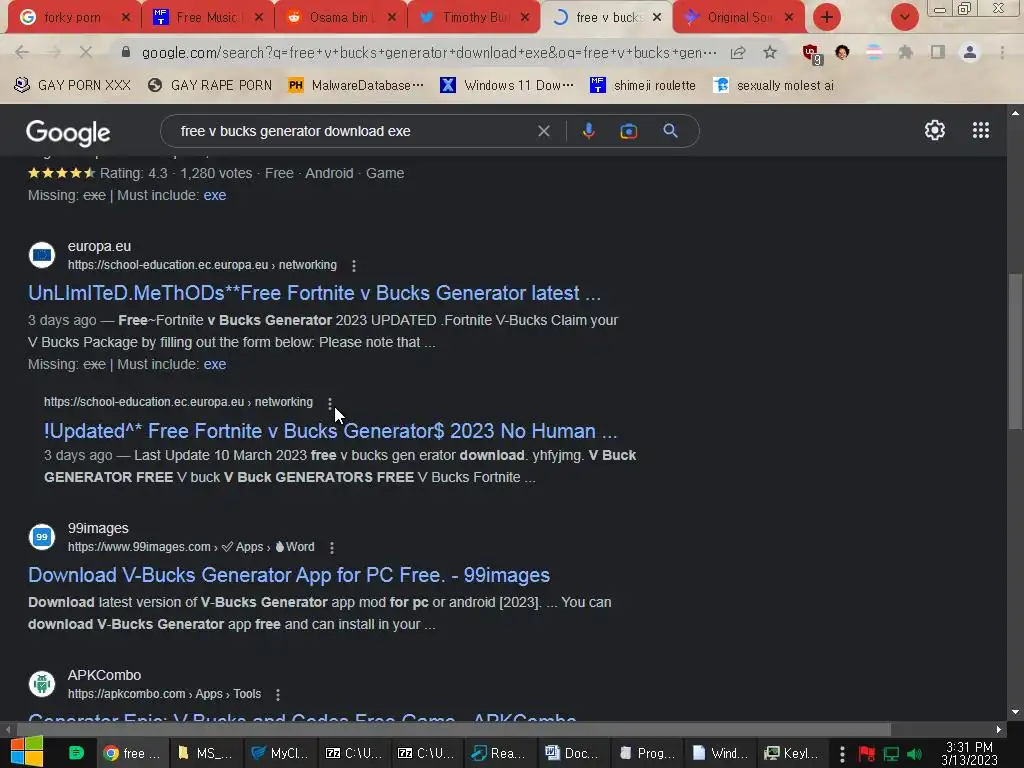Toggle the browser side panel
1024x768 pixels.
pyautogui.click(x=938, y=52)
